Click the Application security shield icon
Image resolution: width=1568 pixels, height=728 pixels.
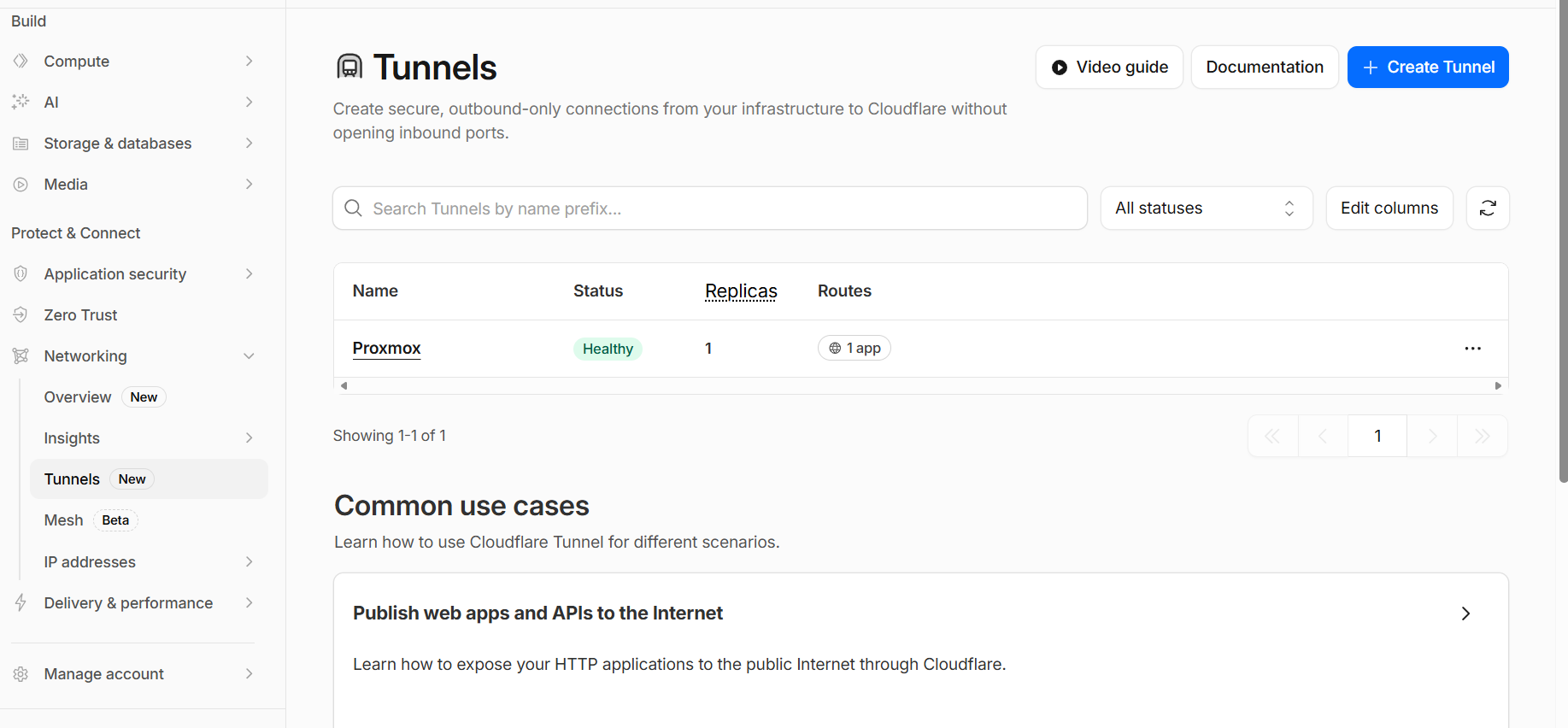tap(21, 274)
